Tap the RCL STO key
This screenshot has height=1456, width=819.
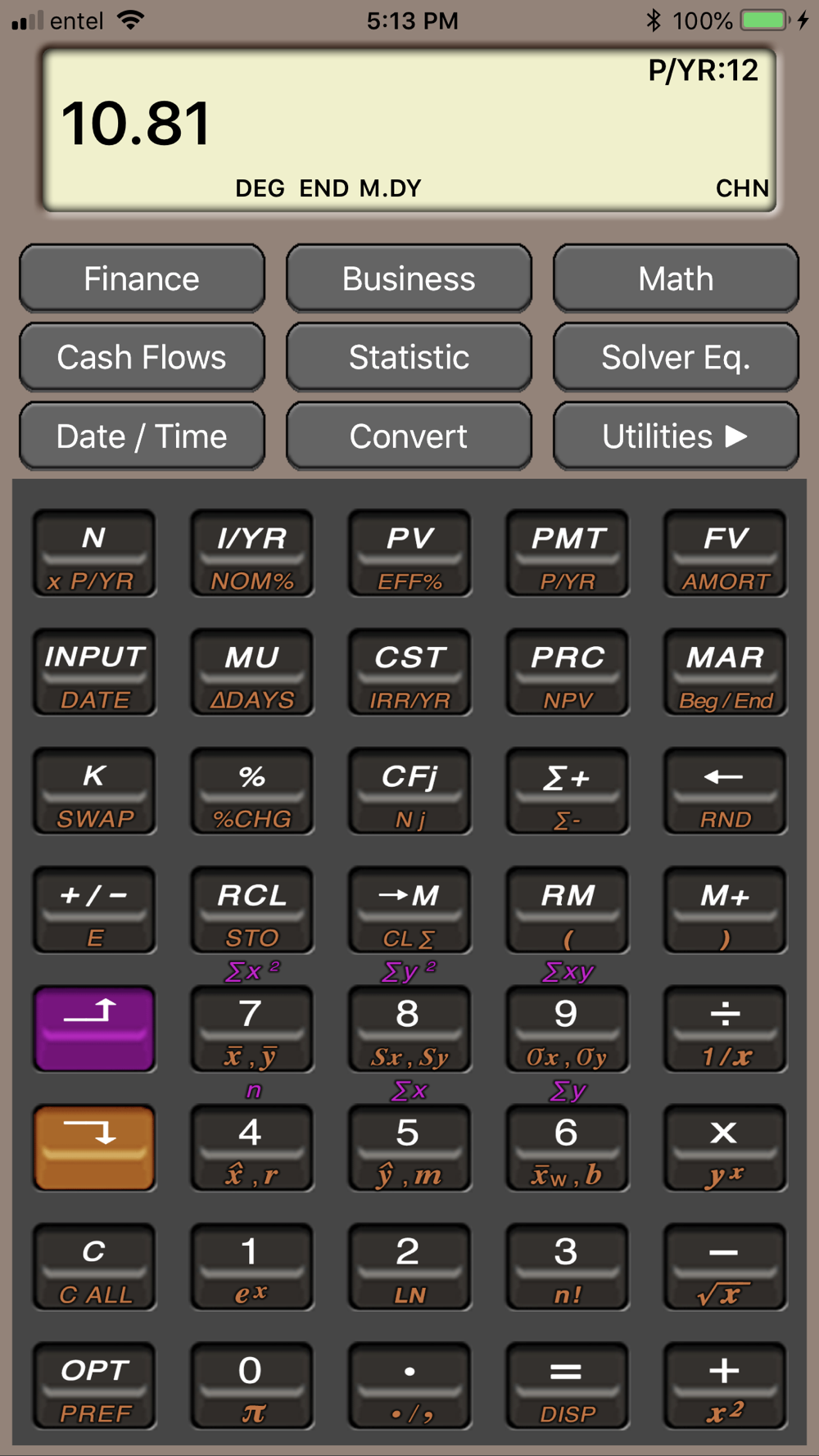[x=252, y=910]
